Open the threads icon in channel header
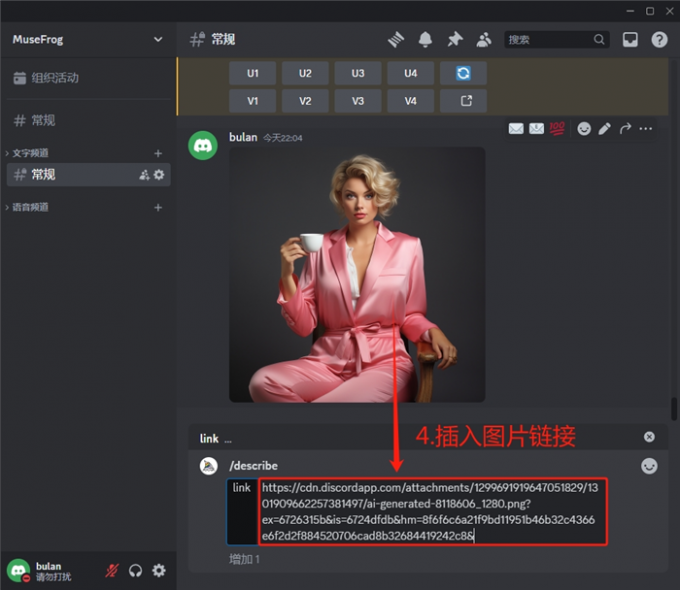 [396, 40]
